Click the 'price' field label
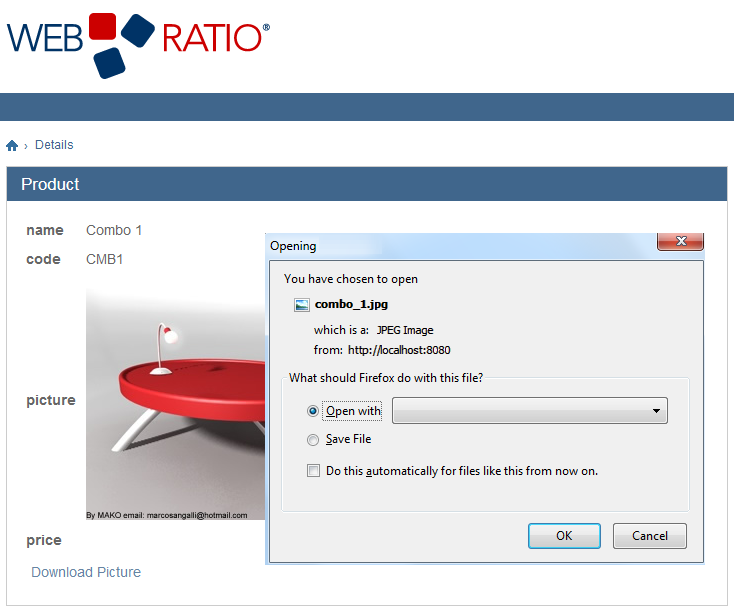734x612 pixels. click(x=44, y=540)
